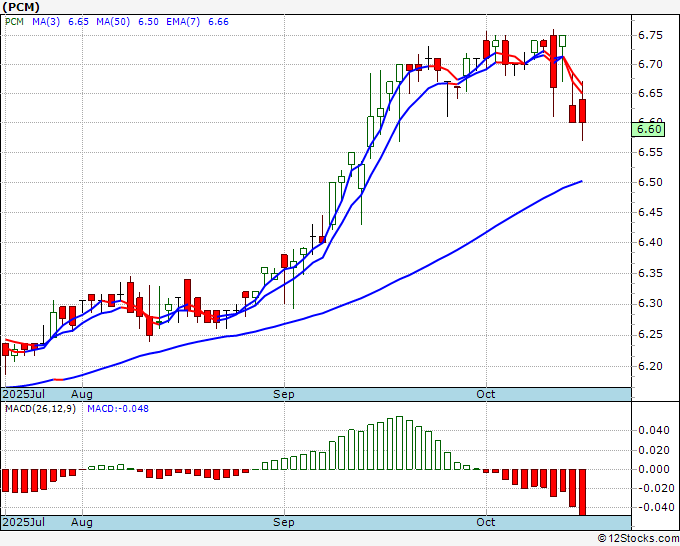Click the 6.70 price axis label
The width and height of the screenshot is (680, 546).
[651, 64]
